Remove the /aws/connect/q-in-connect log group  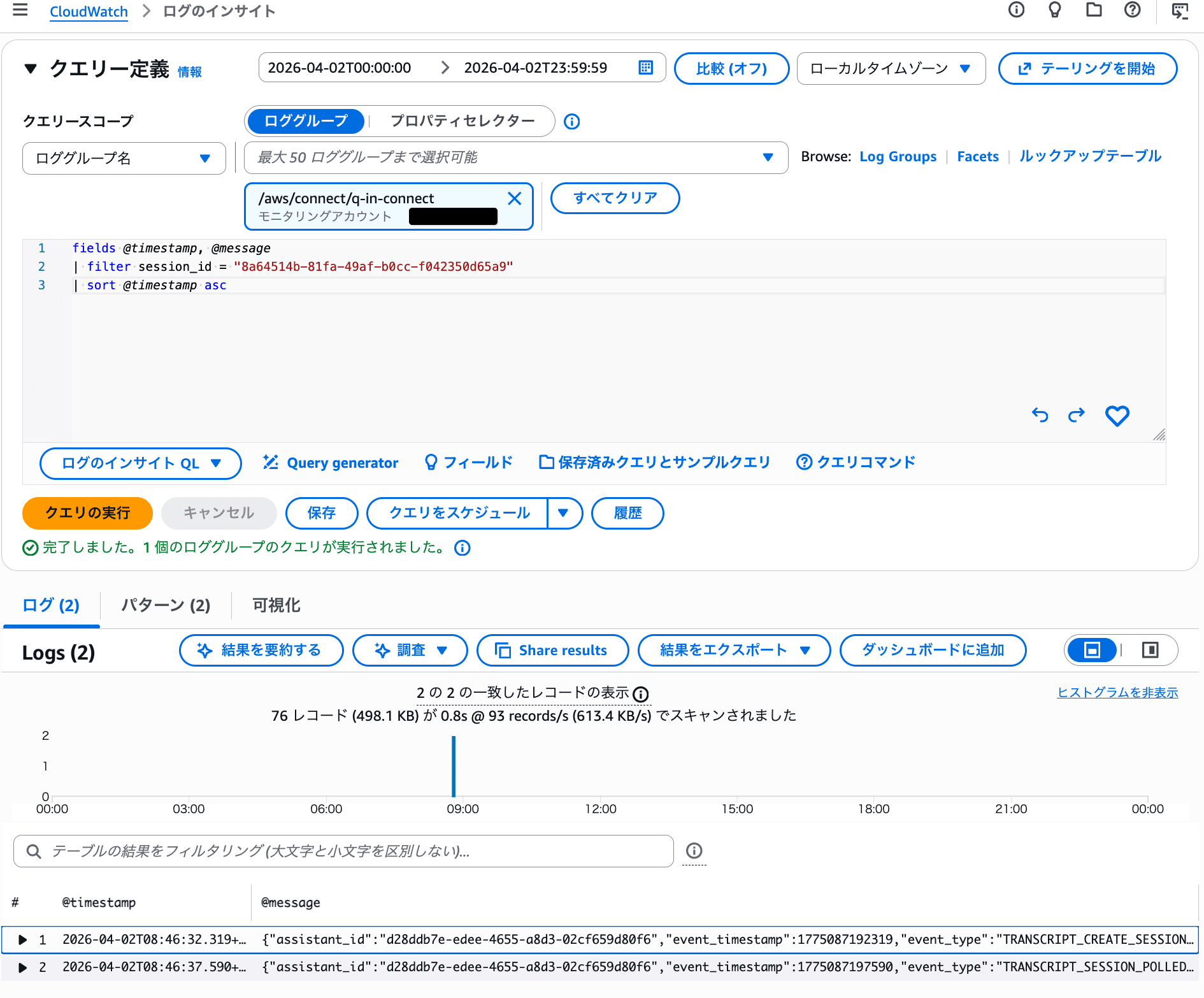[x=515, y=198]
